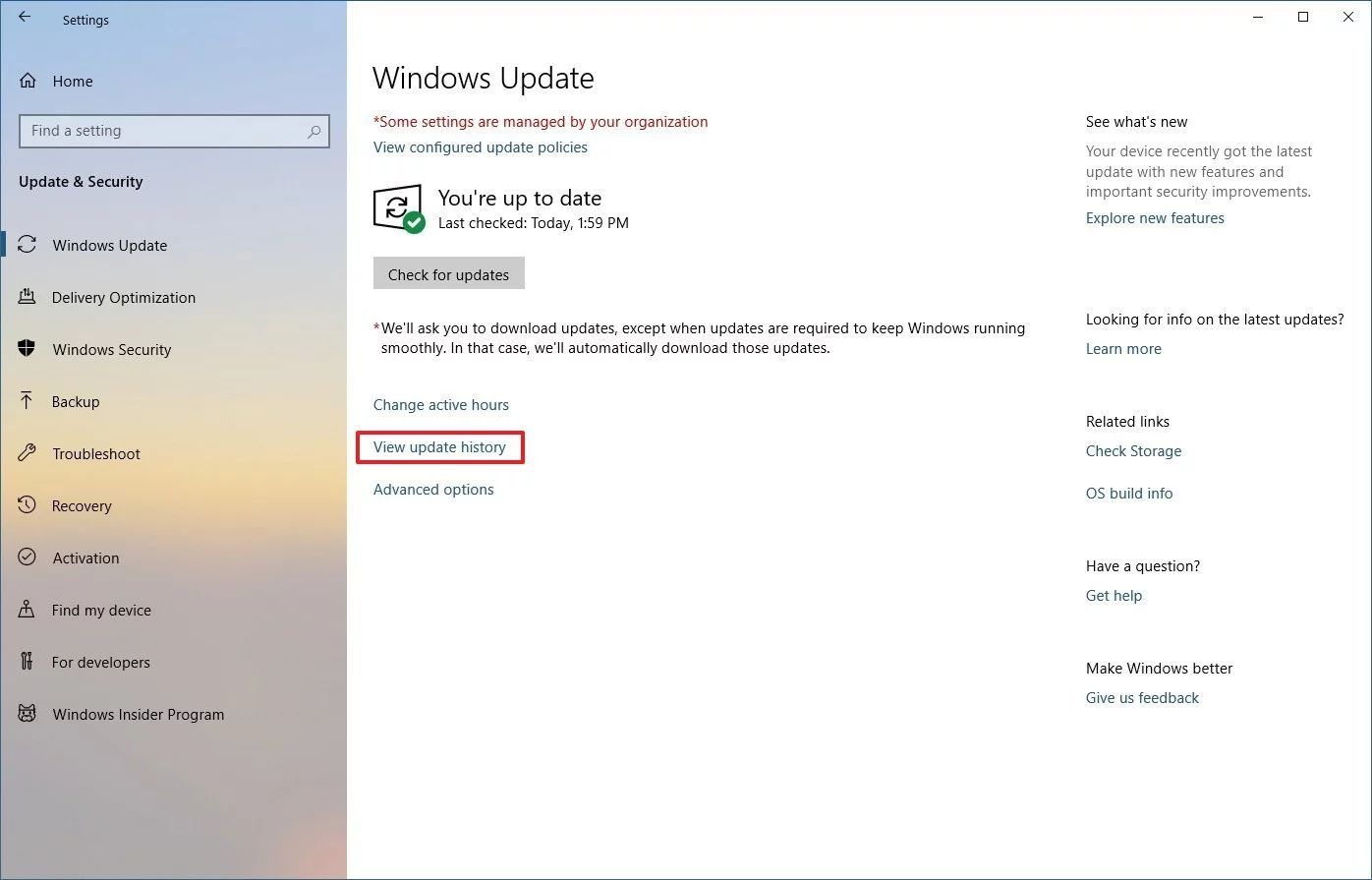Click the "You're up to date" text

point(520,198)
